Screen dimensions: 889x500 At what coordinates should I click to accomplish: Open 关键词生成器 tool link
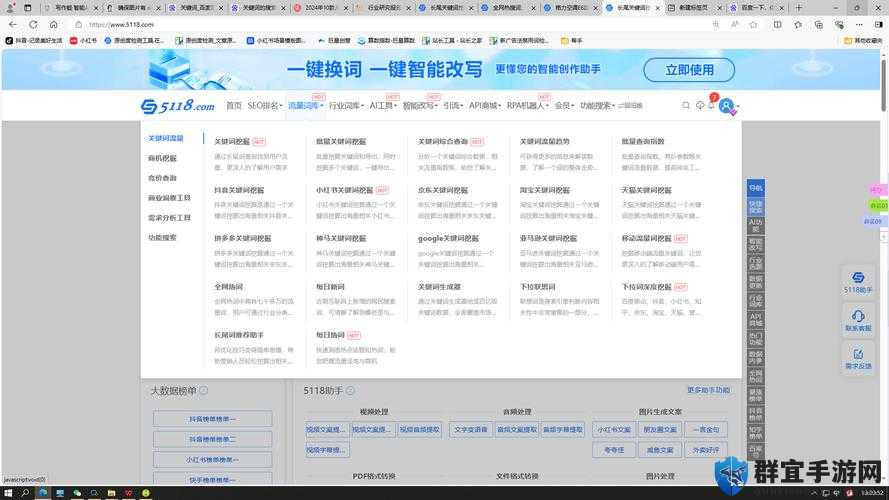coord(439,287)
